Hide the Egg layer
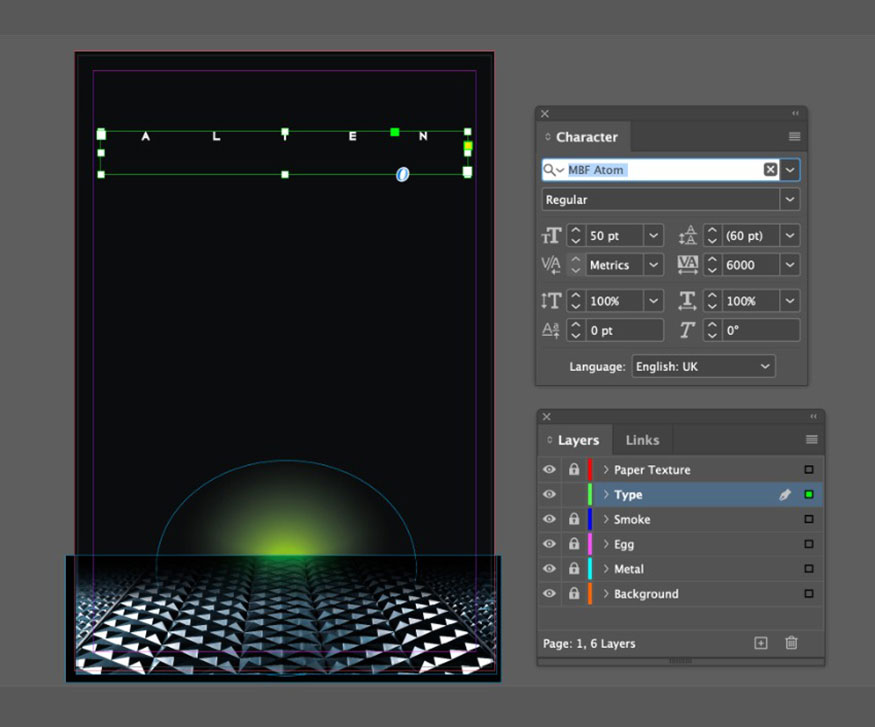The height and width of the screenshot is (727, 875). coord(549,544)
